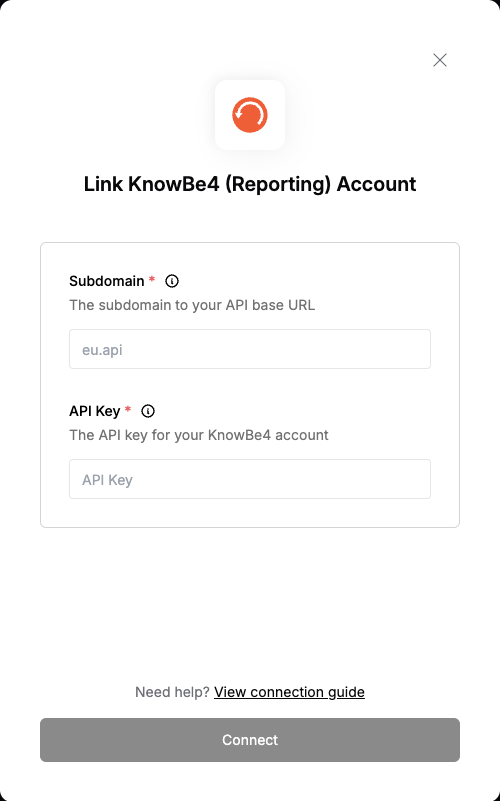Click the Need help? text
Screen dimensions: 500x801
172,692
